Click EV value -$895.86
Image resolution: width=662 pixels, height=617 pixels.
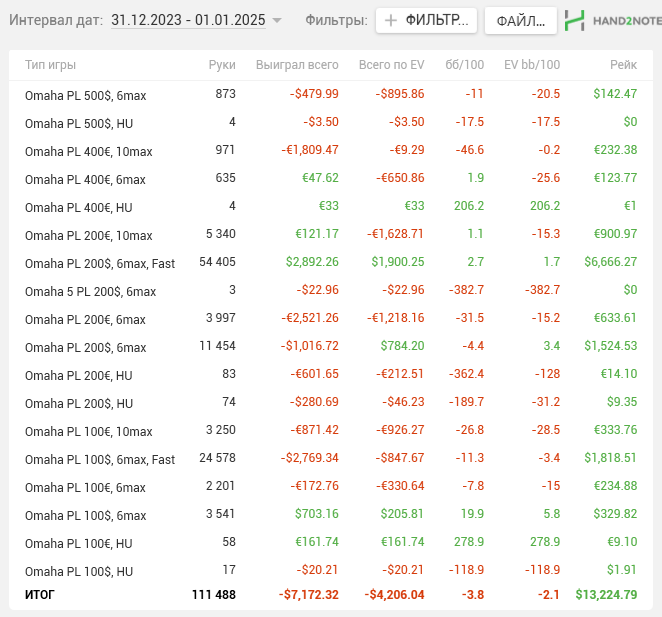click(400, 94)
